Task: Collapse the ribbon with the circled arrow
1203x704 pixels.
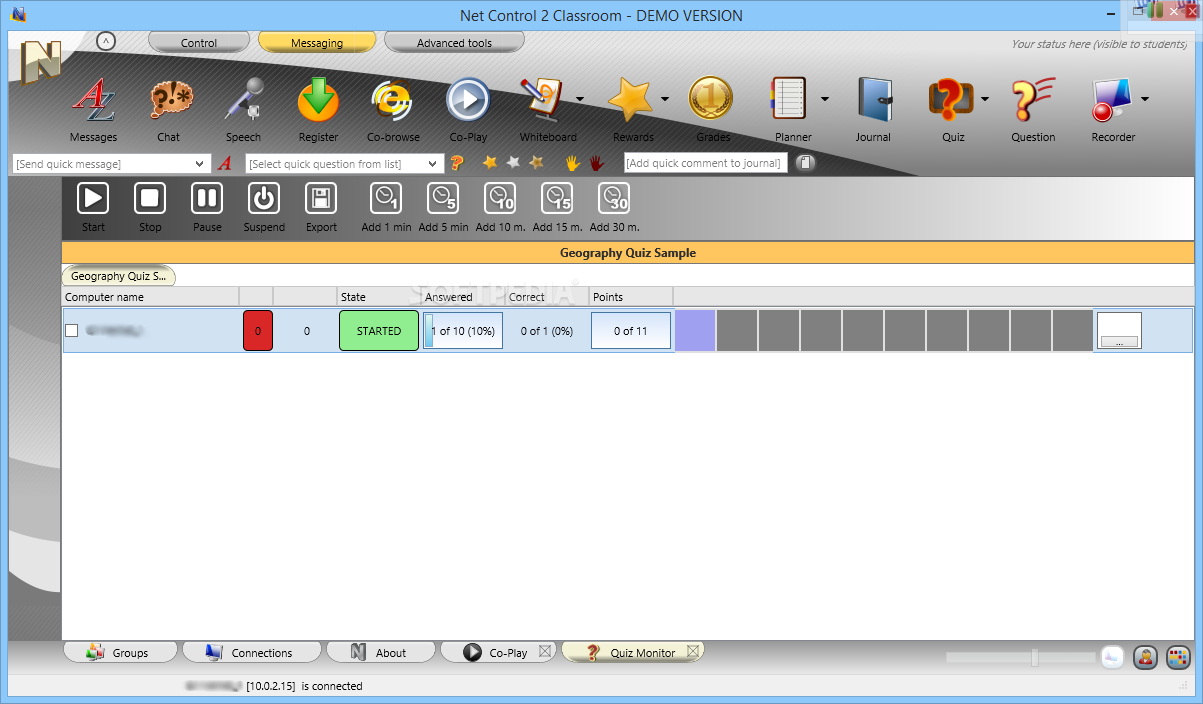Action: click(x=107, y=41)
